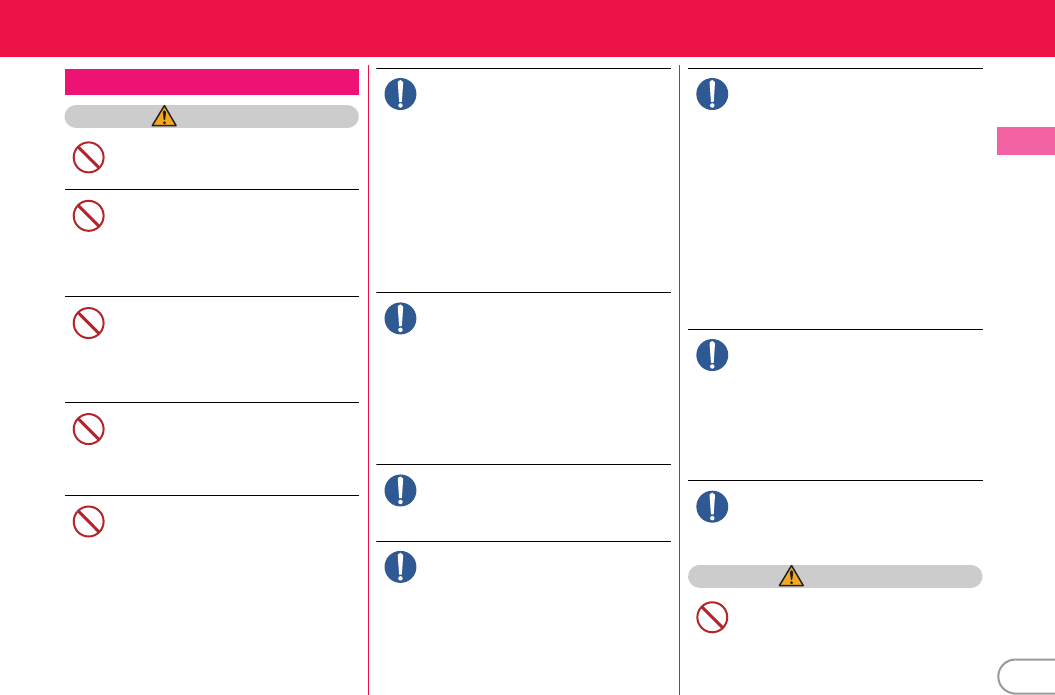Select the second blue exclamation icon in the middle column
This screenshot has height=695, width=1055.
point(401,318)
